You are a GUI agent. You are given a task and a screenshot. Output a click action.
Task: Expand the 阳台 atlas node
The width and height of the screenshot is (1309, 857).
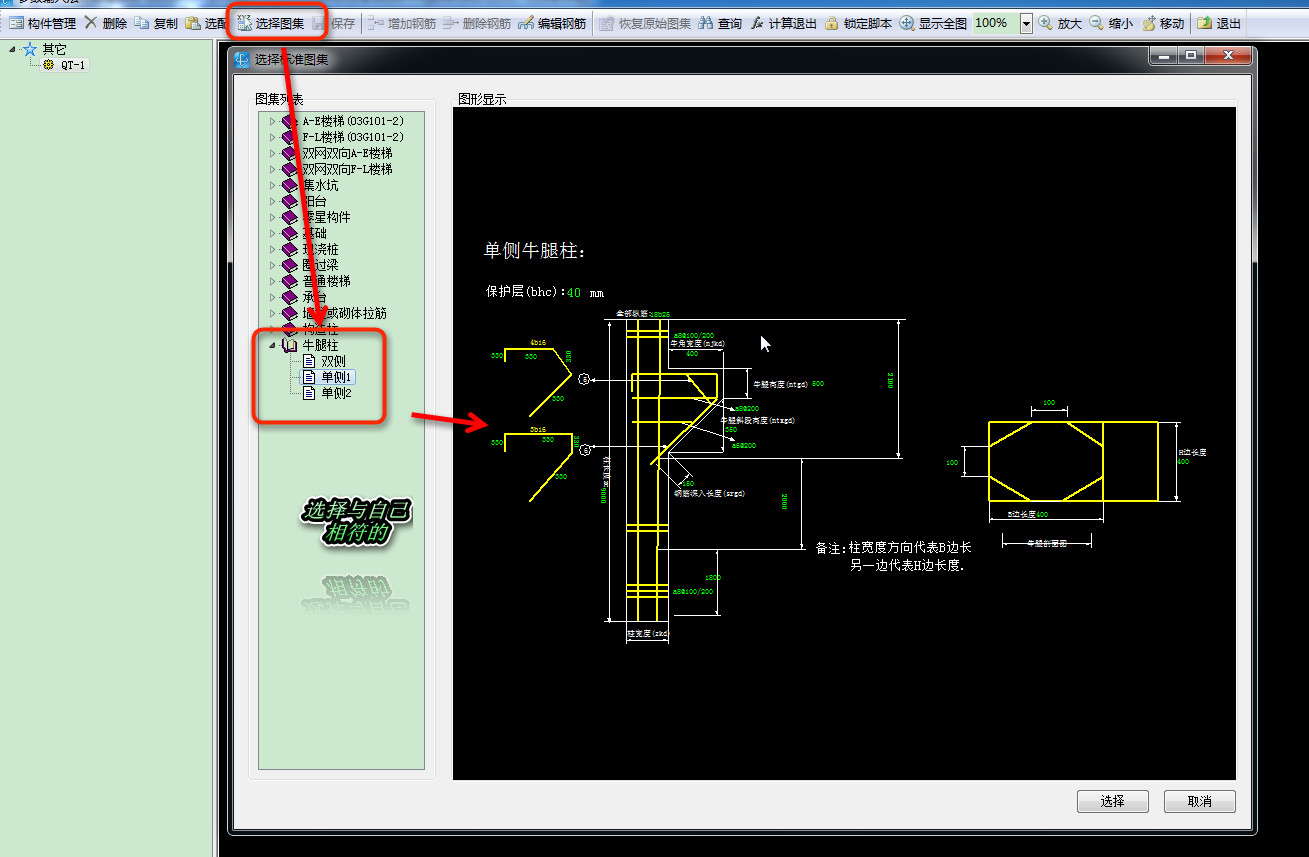(x=271, y=201)
